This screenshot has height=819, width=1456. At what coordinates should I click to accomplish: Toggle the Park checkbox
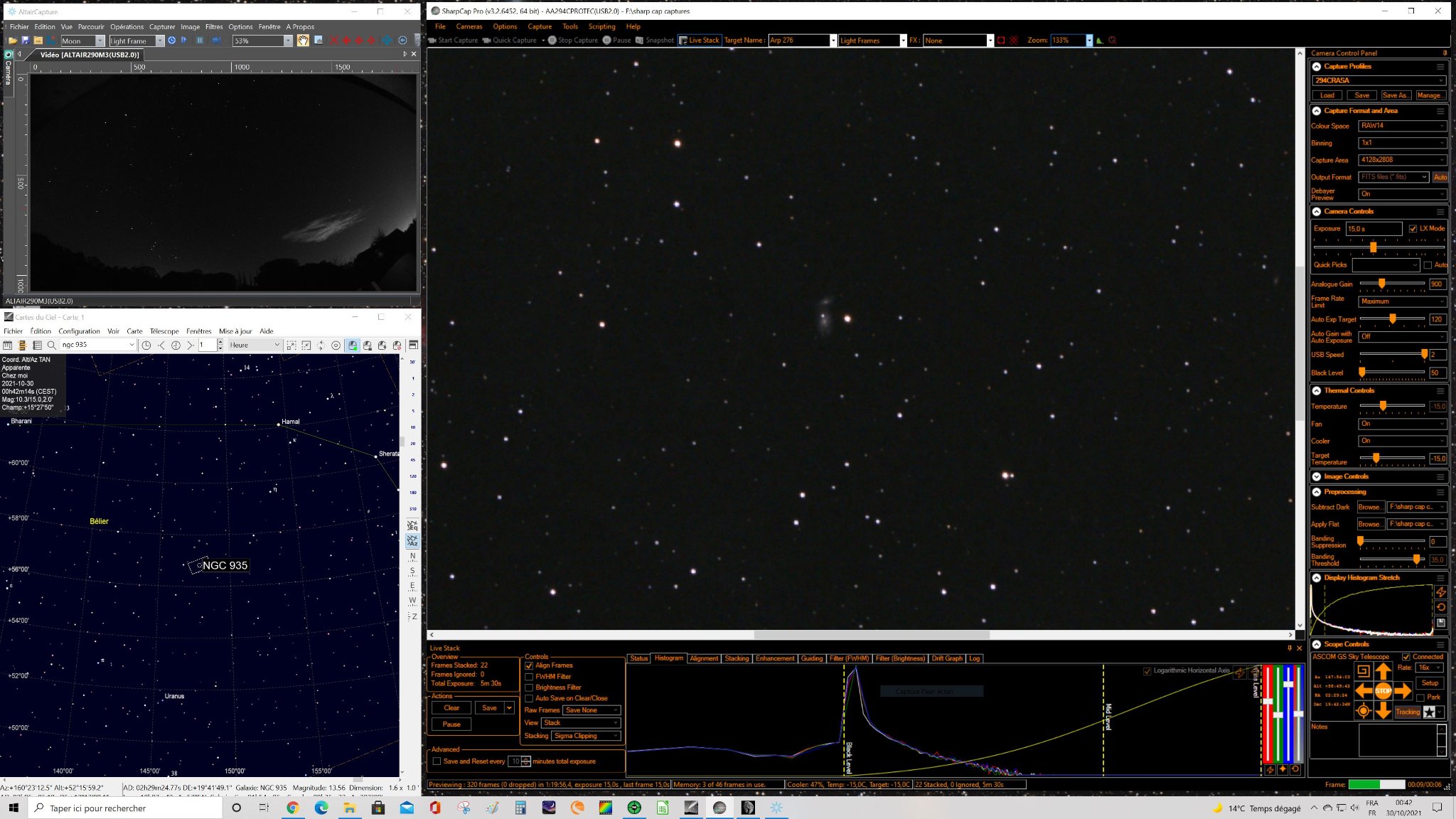coord(1420,697)
